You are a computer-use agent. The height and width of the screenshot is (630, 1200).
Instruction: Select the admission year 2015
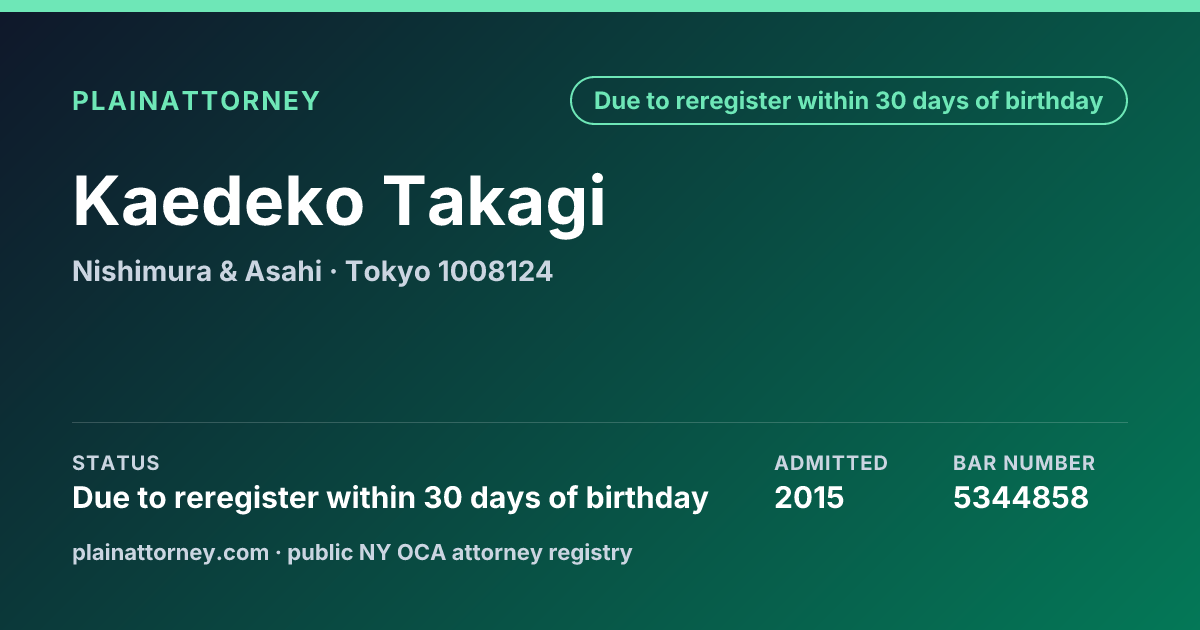[809, 498]
